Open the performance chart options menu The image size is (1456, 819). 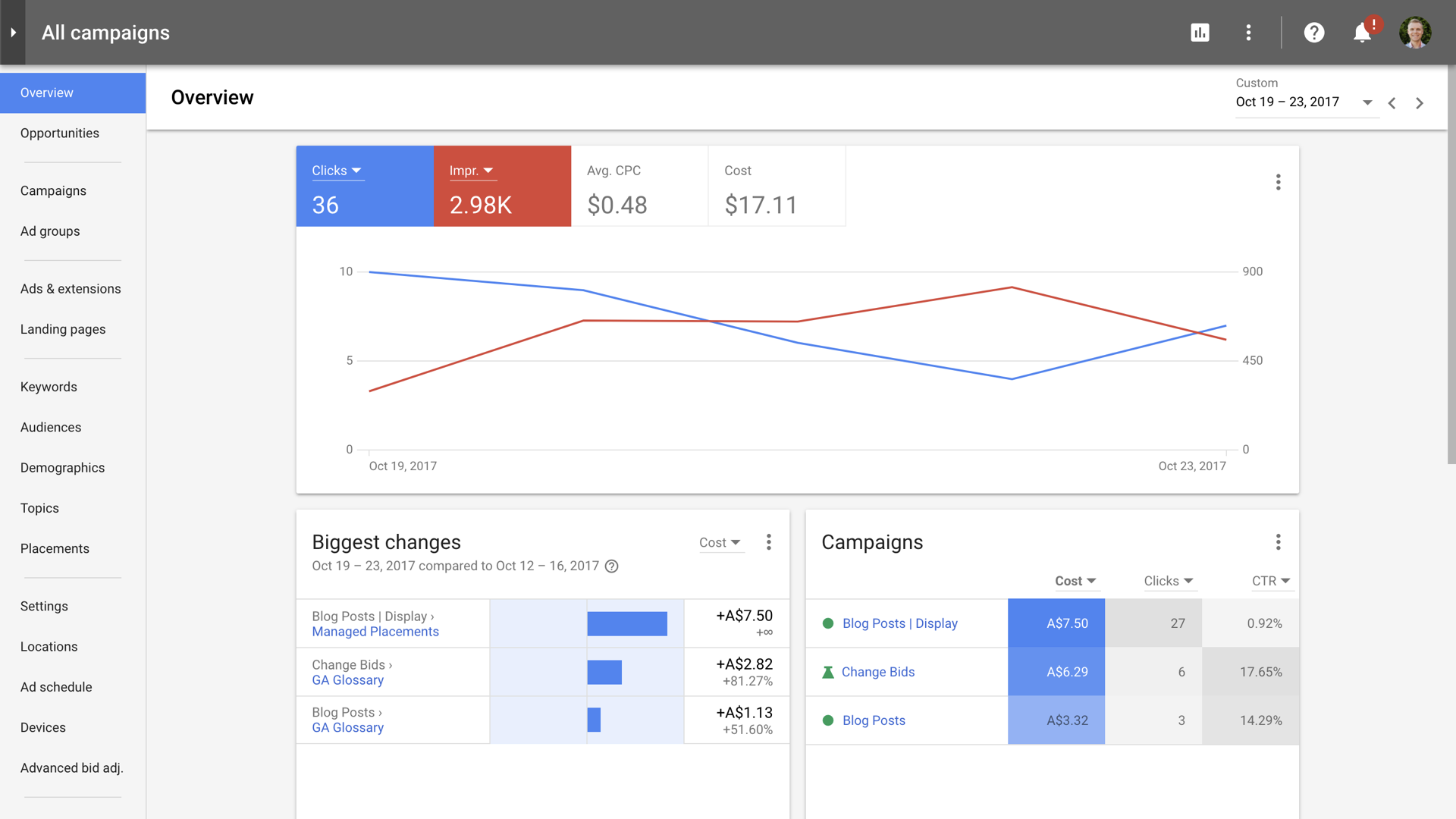1278,182
